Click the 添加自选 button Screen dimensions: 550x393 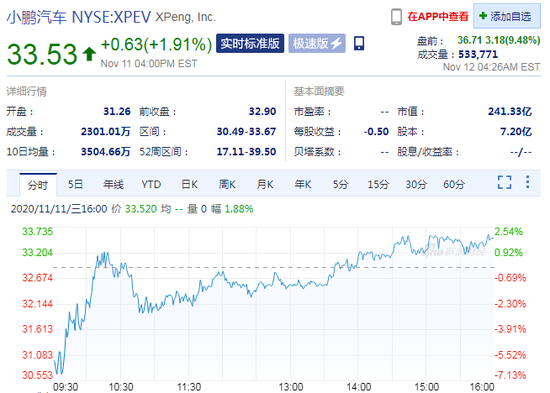[x=507, y=16]
